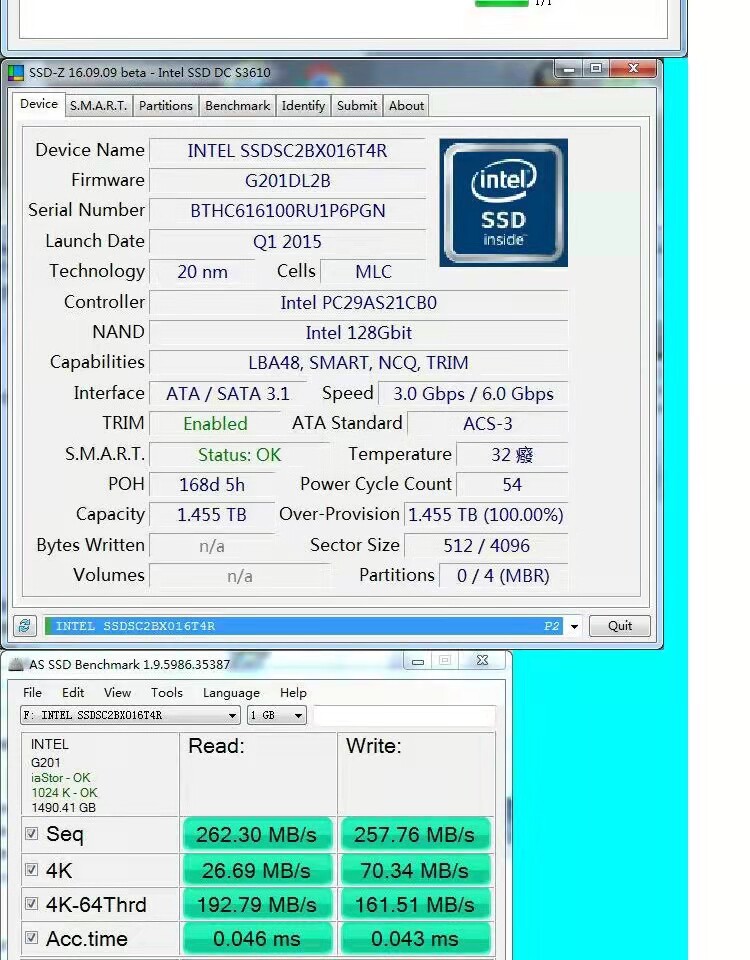Open the About tab

click(x=406, y=106)
